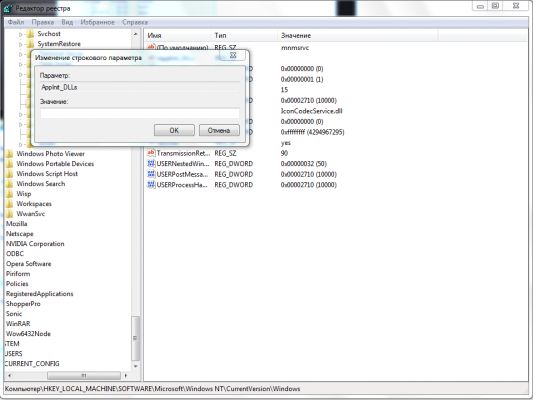The width and height of the screenshot is (533, 400).
Task: Select the Windows Photo Viewer folder icon
Action: click(10, 154)
